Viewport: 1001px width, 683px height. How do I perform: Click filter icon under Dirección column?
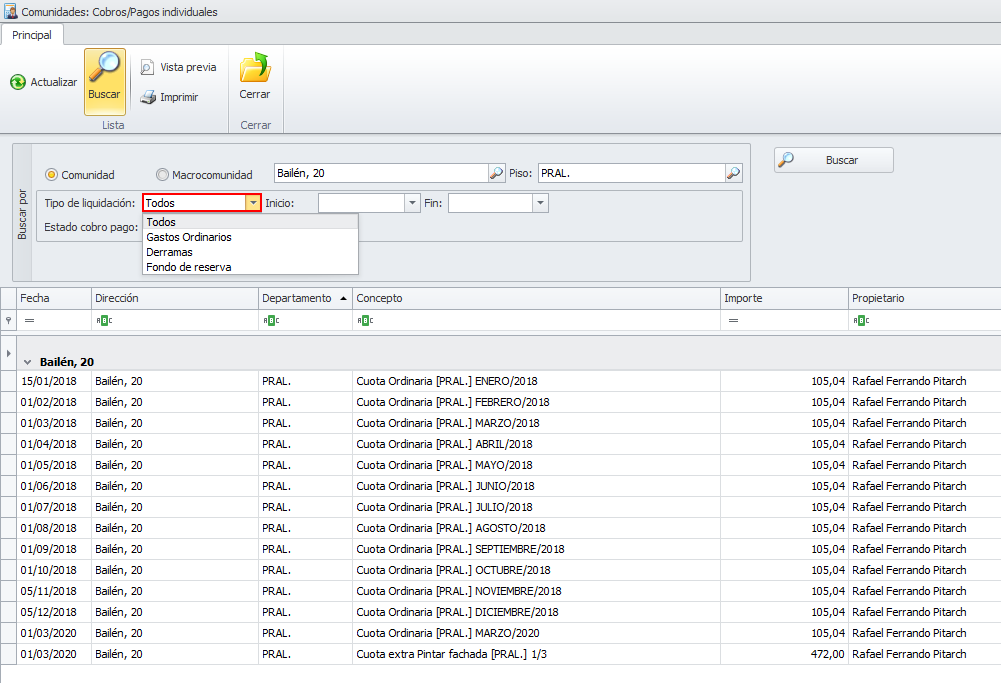coord(101,320)
